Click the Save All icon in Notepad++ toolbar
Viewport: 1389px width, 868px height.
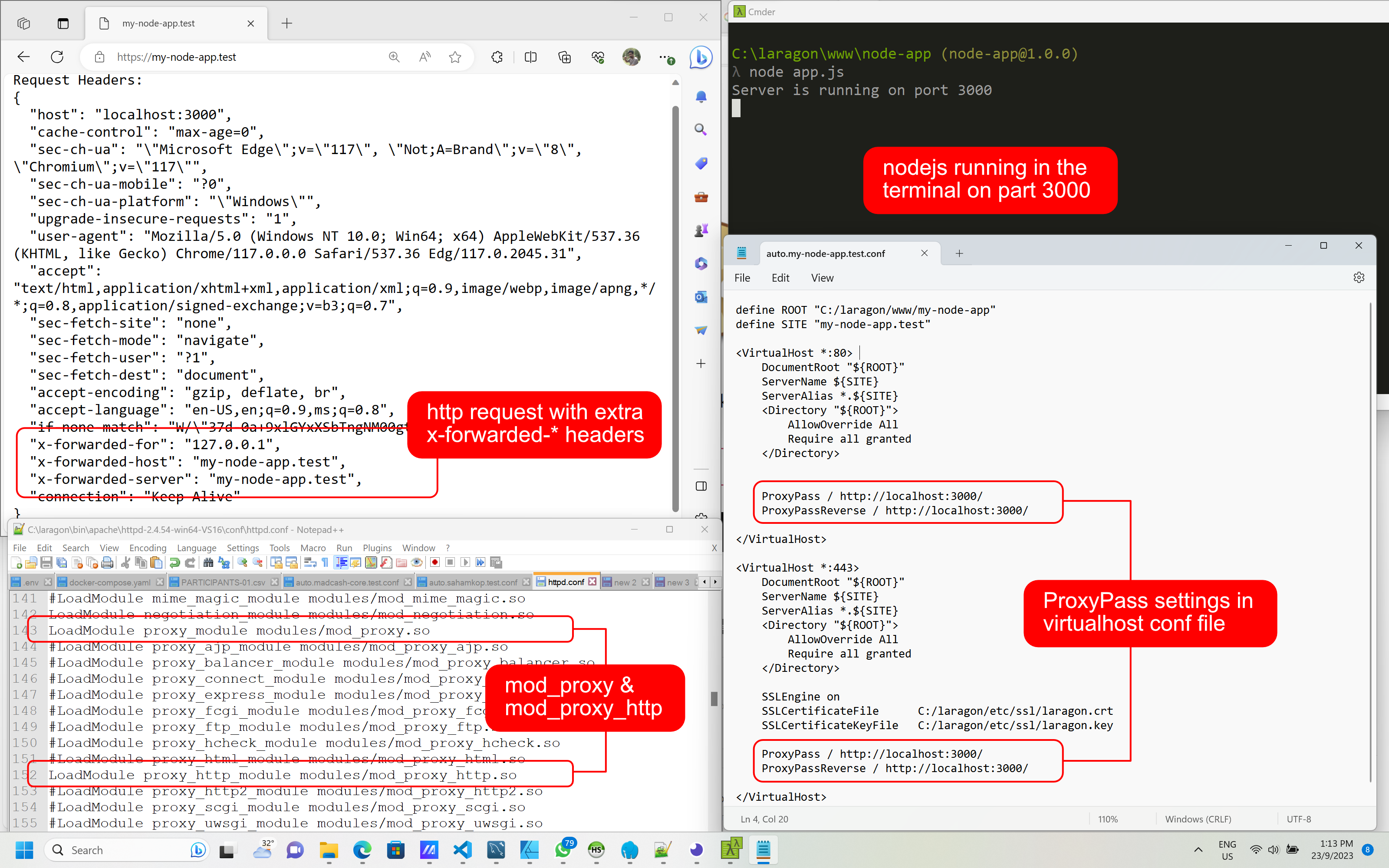61,562
